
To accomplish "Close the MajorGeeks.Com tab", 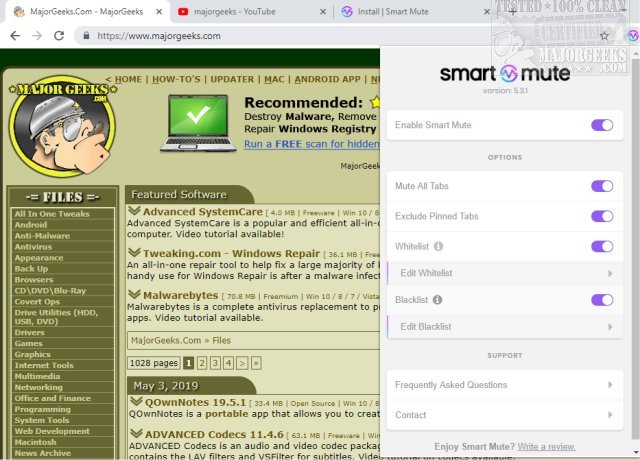I will tap(159, 12).
